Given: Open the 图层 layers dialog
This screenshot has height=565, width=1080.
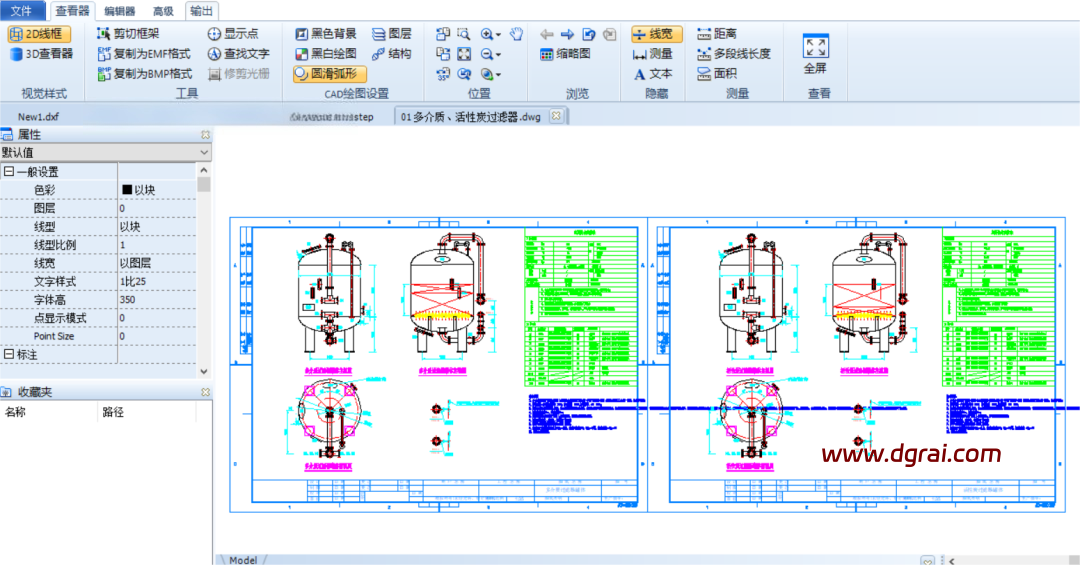Looking at the screenshot, I should 391,34.
